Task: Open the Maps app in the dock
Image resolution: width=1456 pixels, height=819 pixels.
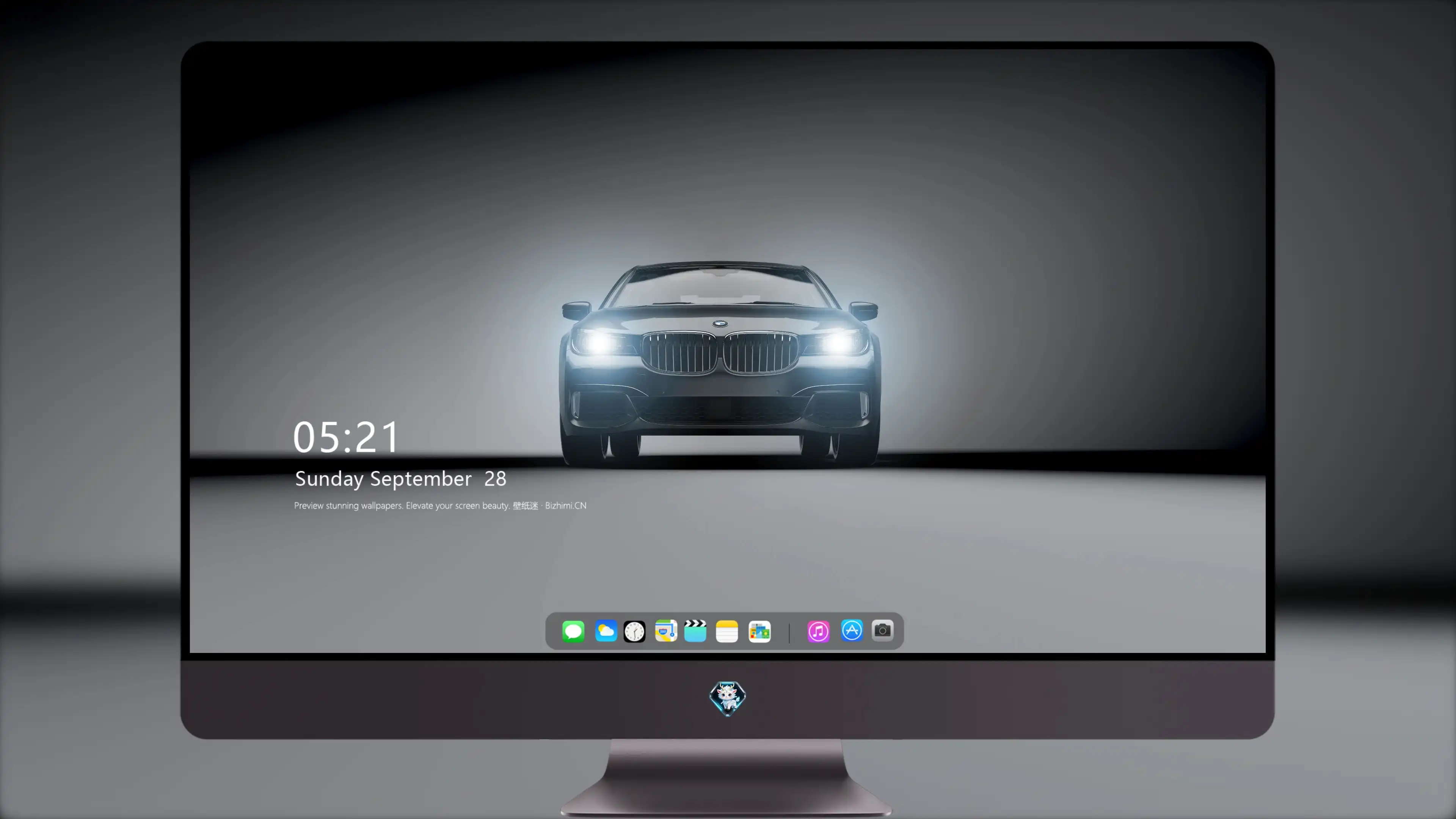Action: pyautogui.click(x=666, y=631)
